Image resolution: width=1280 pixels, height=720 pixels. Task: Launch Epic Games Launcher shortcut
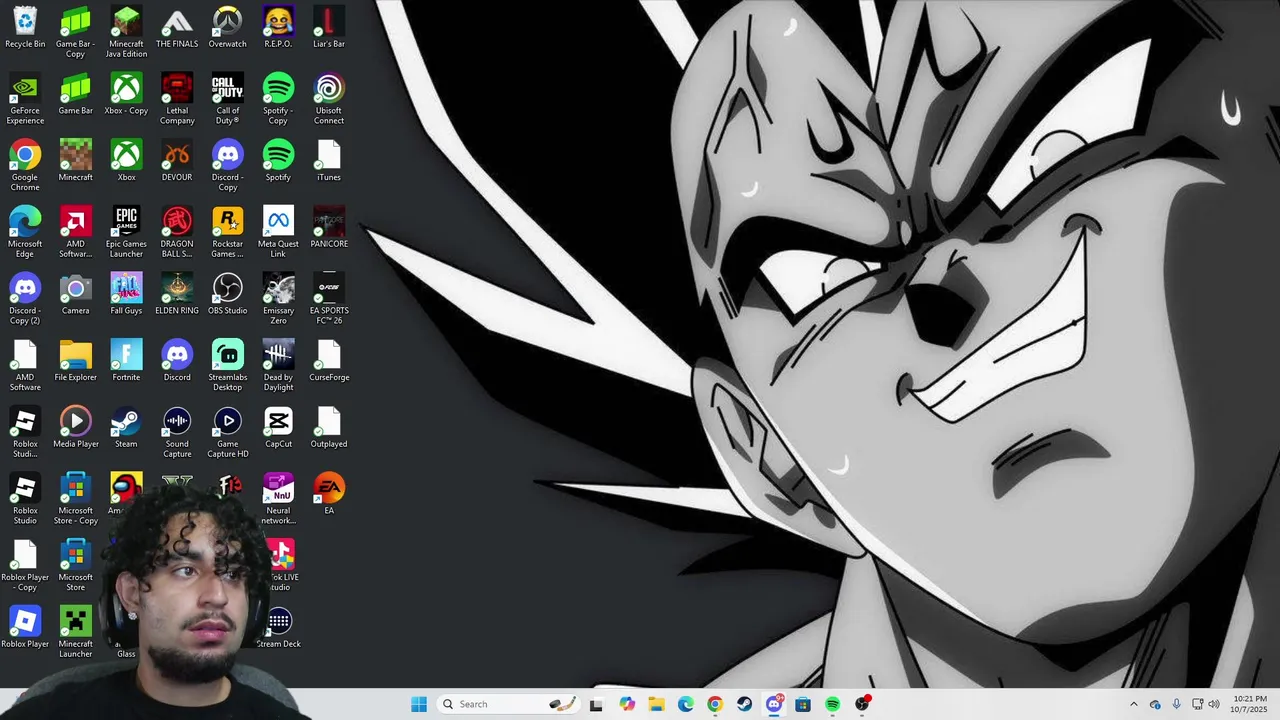pos(126,232)
